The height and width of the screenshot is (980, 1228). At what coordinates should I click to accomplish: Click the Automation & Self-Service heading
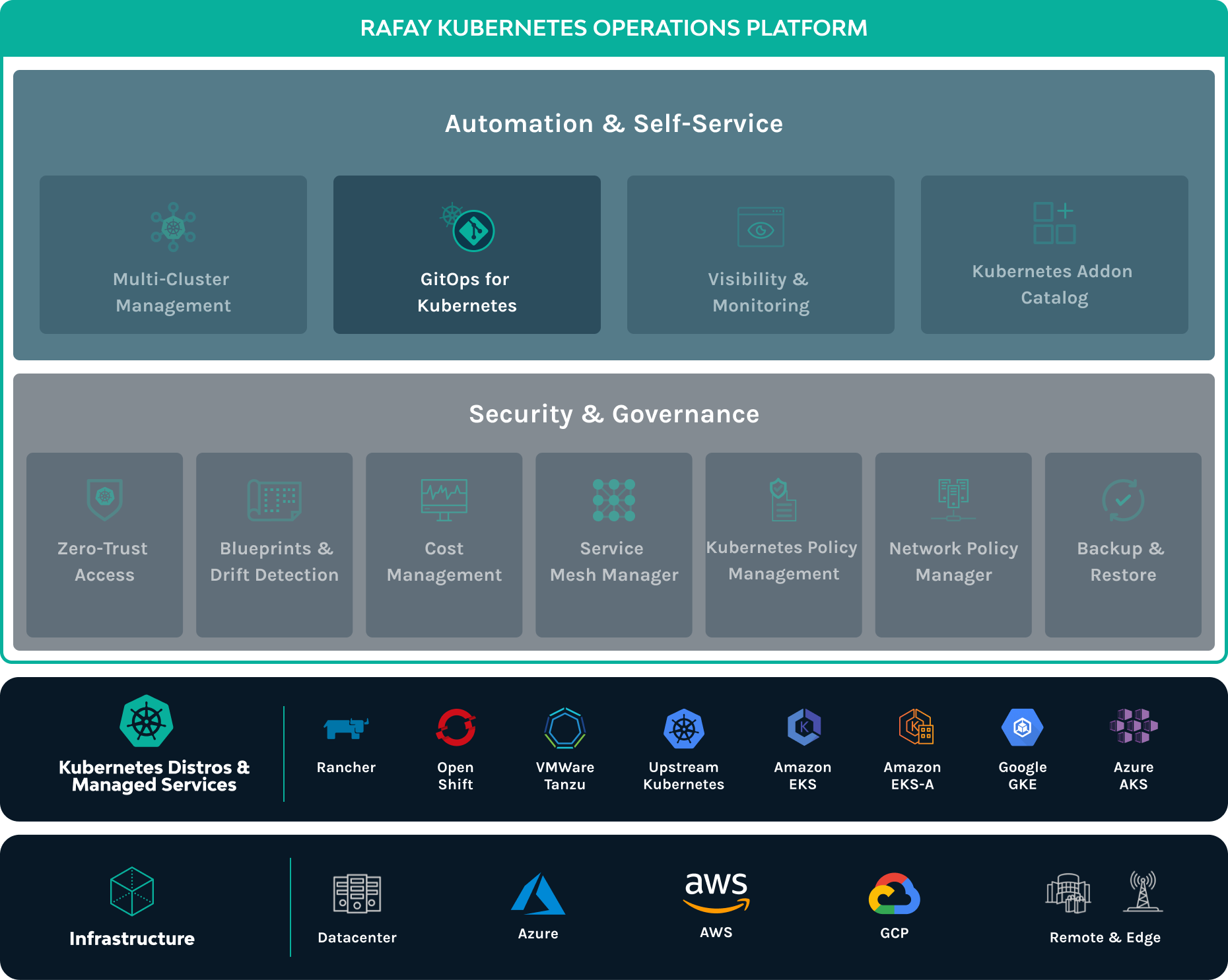tap(614, 123)
